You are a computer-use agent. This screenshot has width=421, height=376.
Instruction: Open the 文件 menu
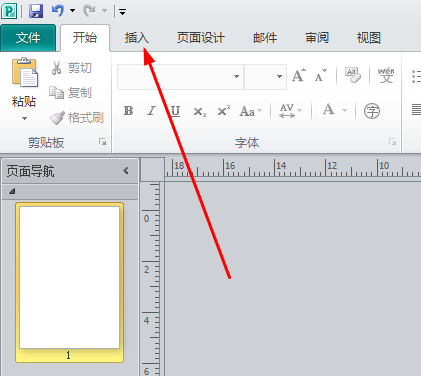(x=28, y=38)
